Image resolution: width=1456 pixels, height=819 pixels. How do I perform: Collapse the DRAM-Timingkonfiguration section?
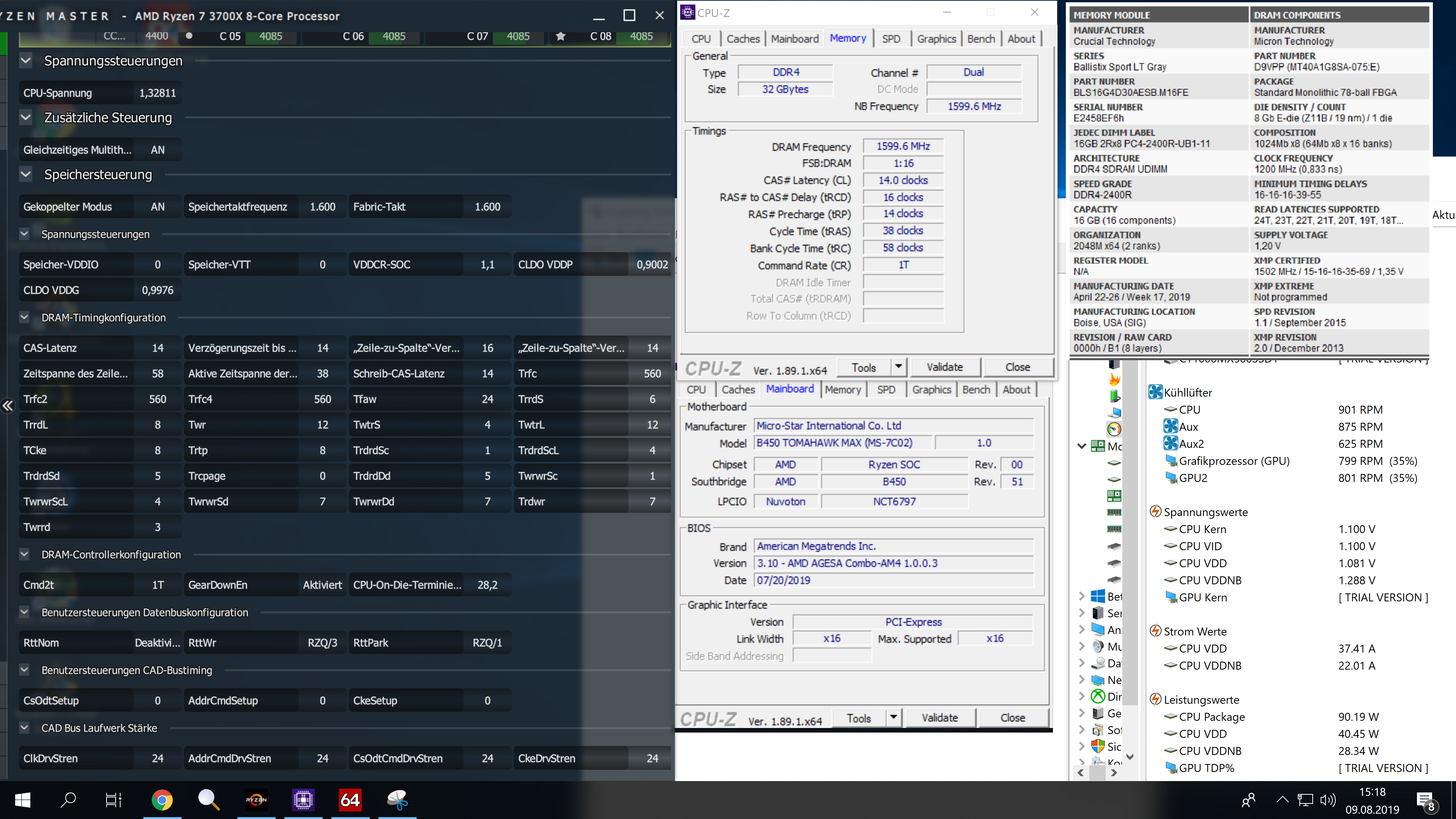[x=24, y=318]
